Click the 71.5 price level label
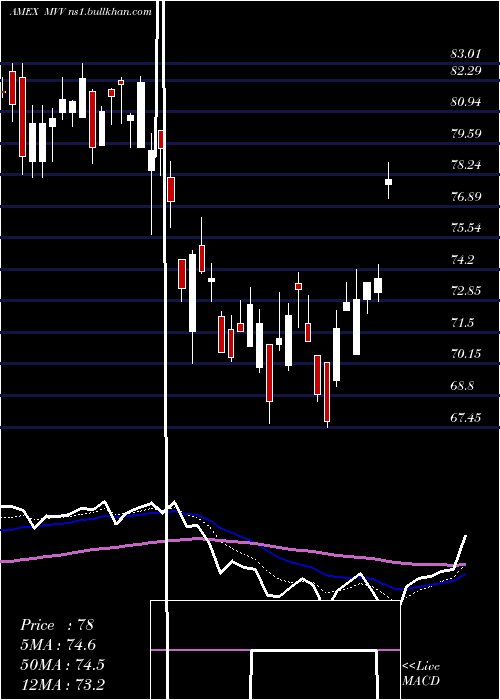The width and height of the screenshot is (500, 700). click(x=462, y=323)
